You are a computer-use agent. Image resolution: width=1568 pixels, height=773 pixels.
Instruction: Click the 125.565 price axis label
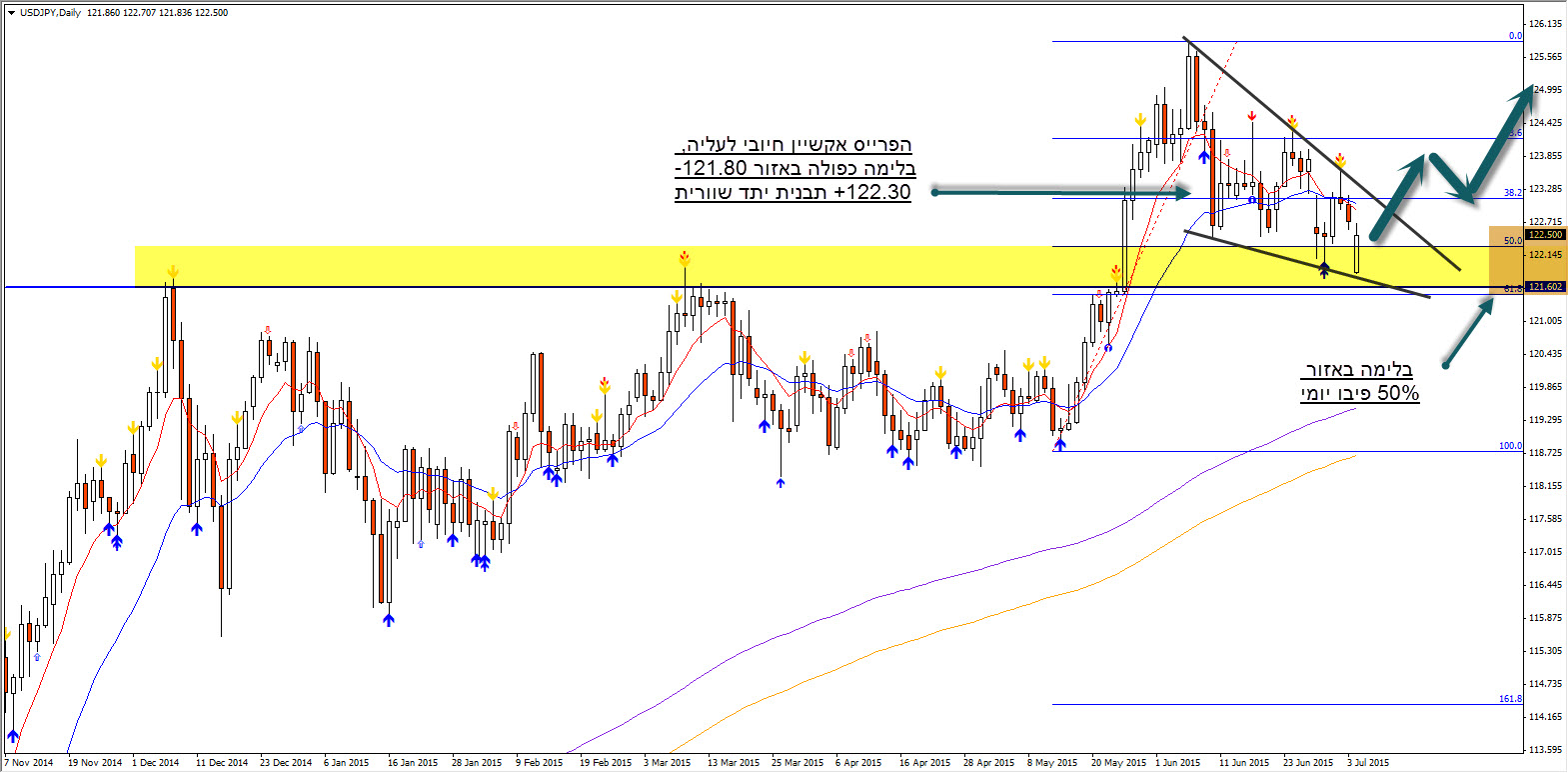click(1545, 56)
